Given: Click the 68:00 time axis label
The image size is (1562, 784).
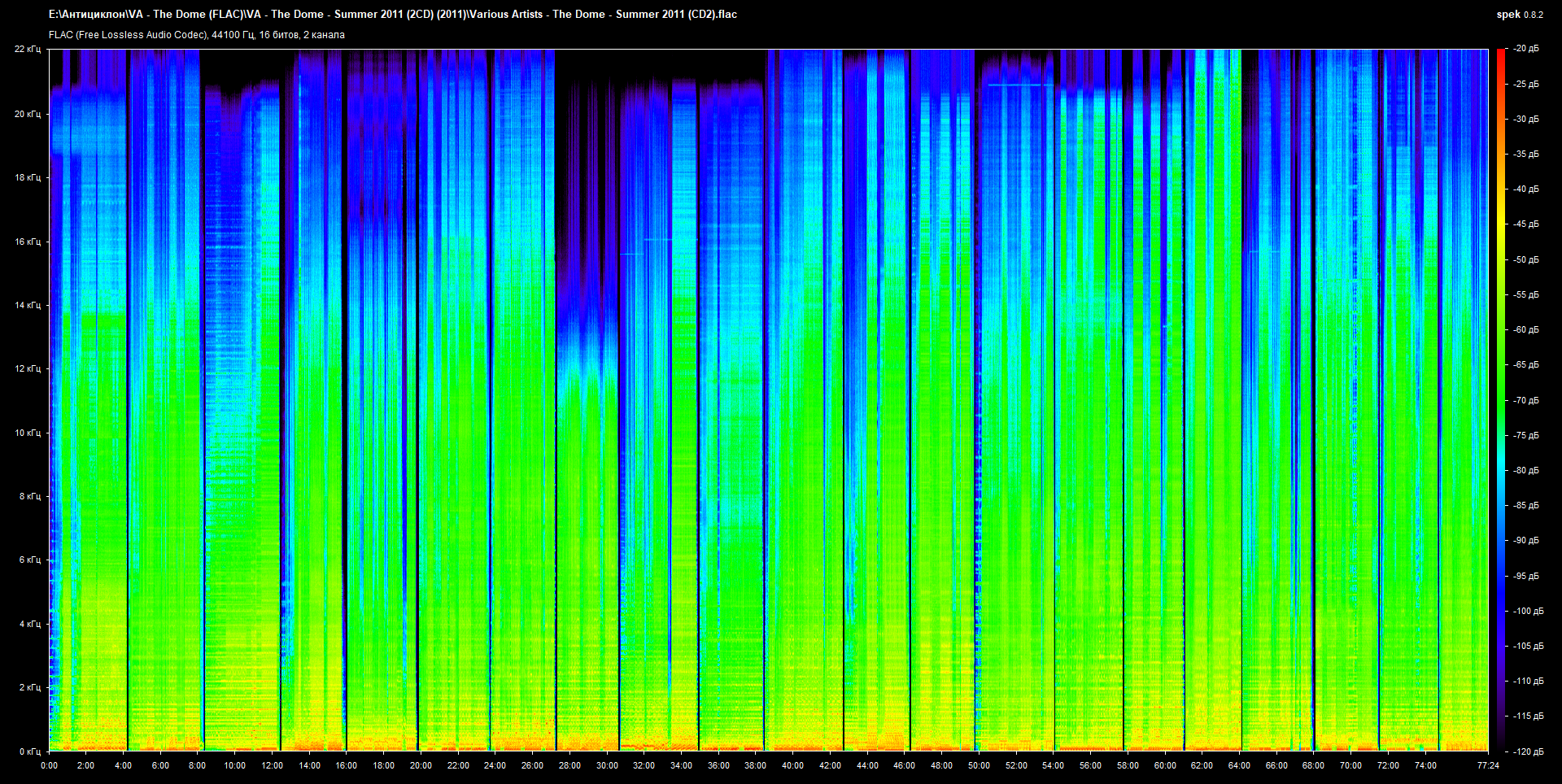Looking at the screenshot, I should [x=1313, y=765].
